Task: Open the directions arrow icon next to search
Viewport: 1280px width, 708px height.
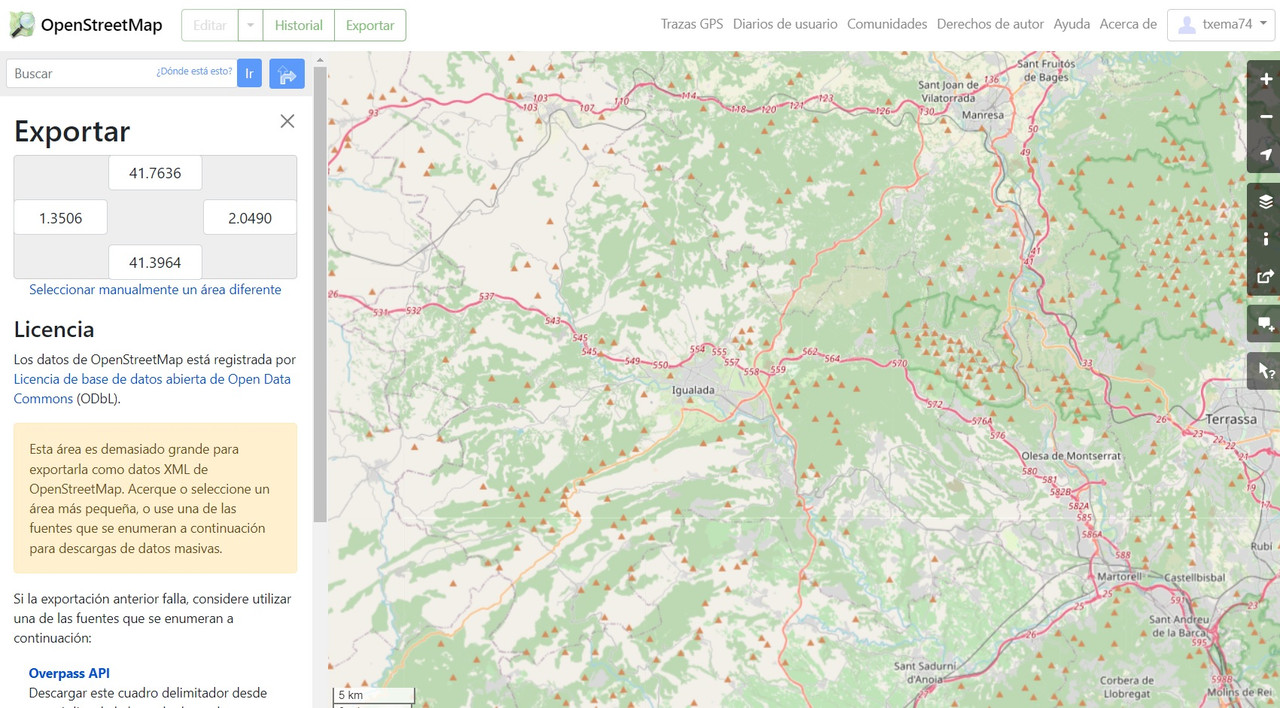Action: (287, 73)
